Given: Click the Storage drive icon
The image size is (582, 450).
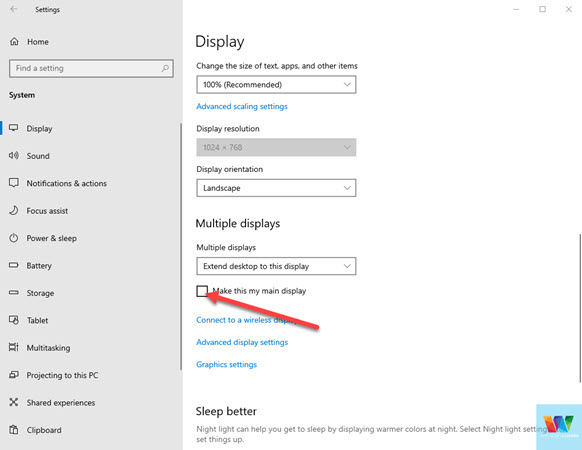Looking at the screenshot, I should click(14, 293).
